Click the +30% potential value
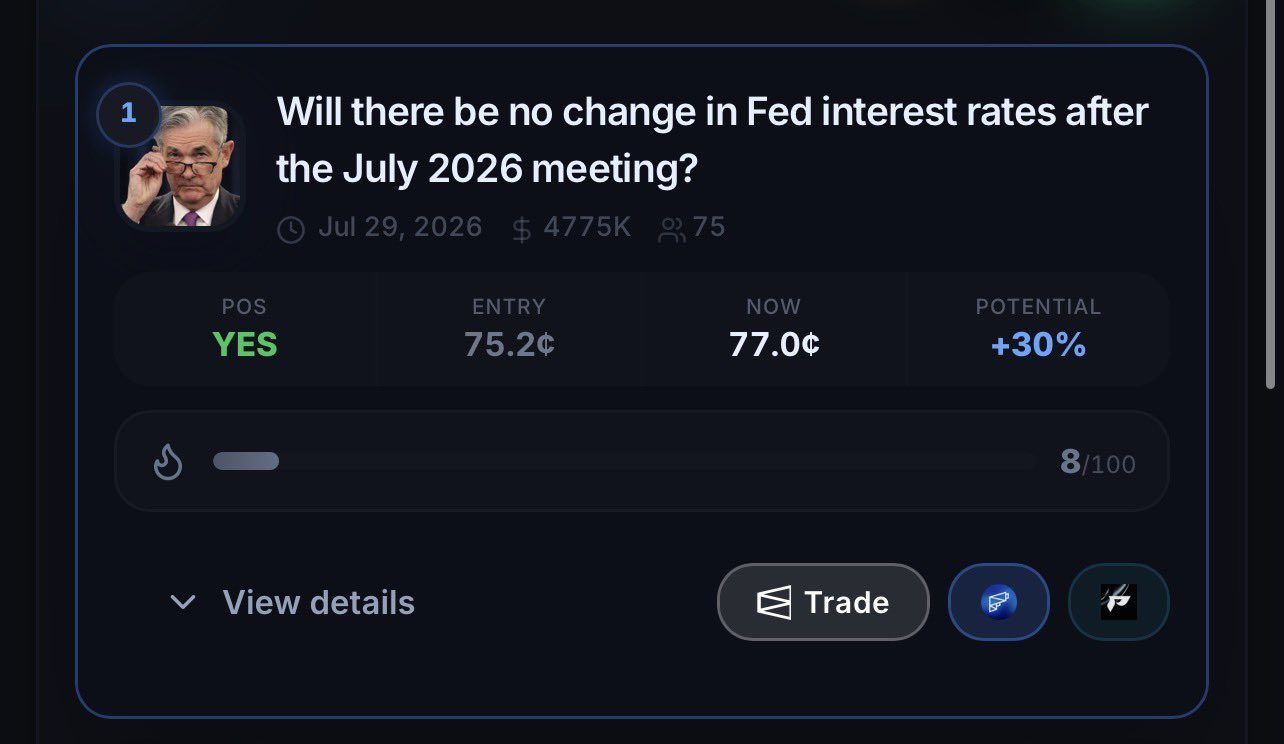Screen dimensions: 1284x744 pos(1038,345)
